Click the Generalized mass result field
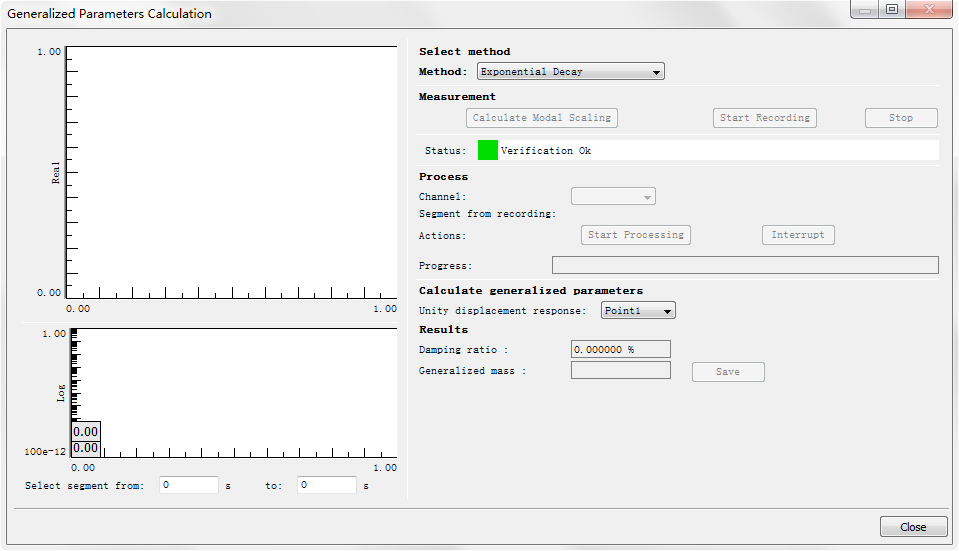 [x=620, y=370]
